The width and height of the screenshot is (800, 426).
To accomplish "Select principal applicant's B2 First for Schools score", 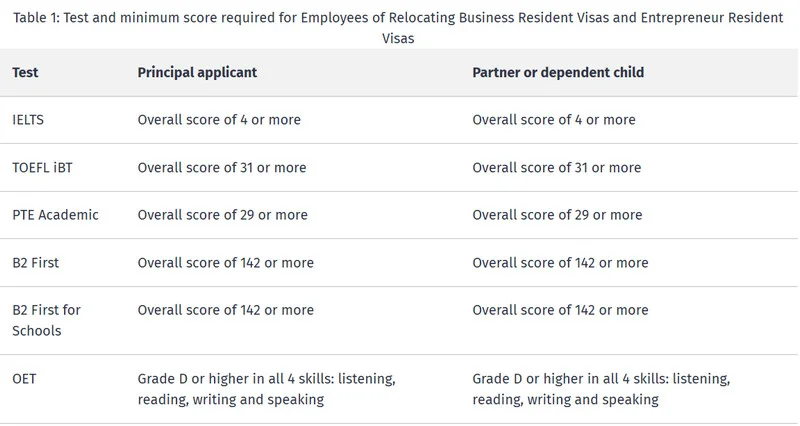I will click(225, 310).
